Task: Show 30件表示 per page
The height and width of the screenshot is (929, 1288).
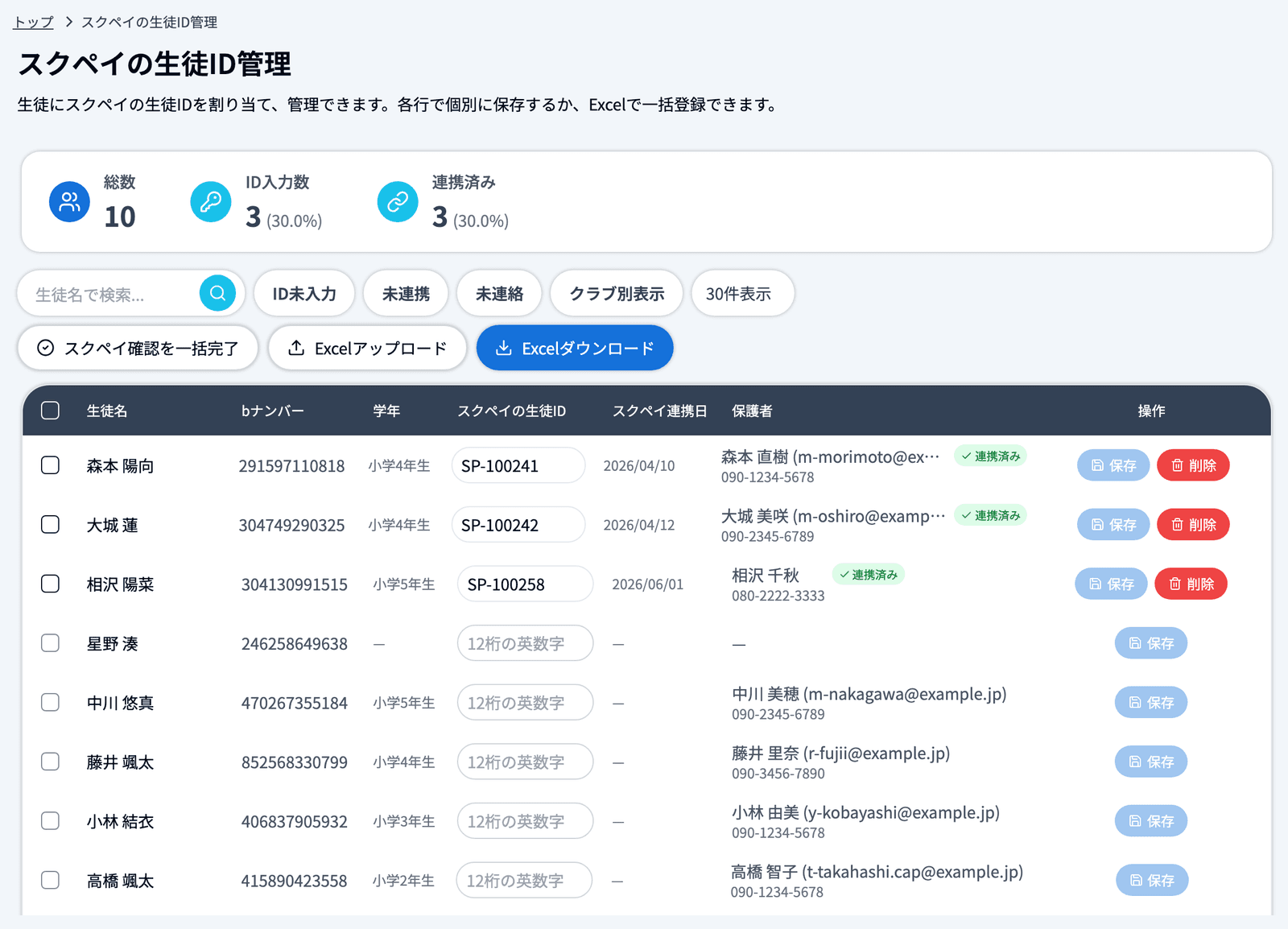Action: point(742,293)
